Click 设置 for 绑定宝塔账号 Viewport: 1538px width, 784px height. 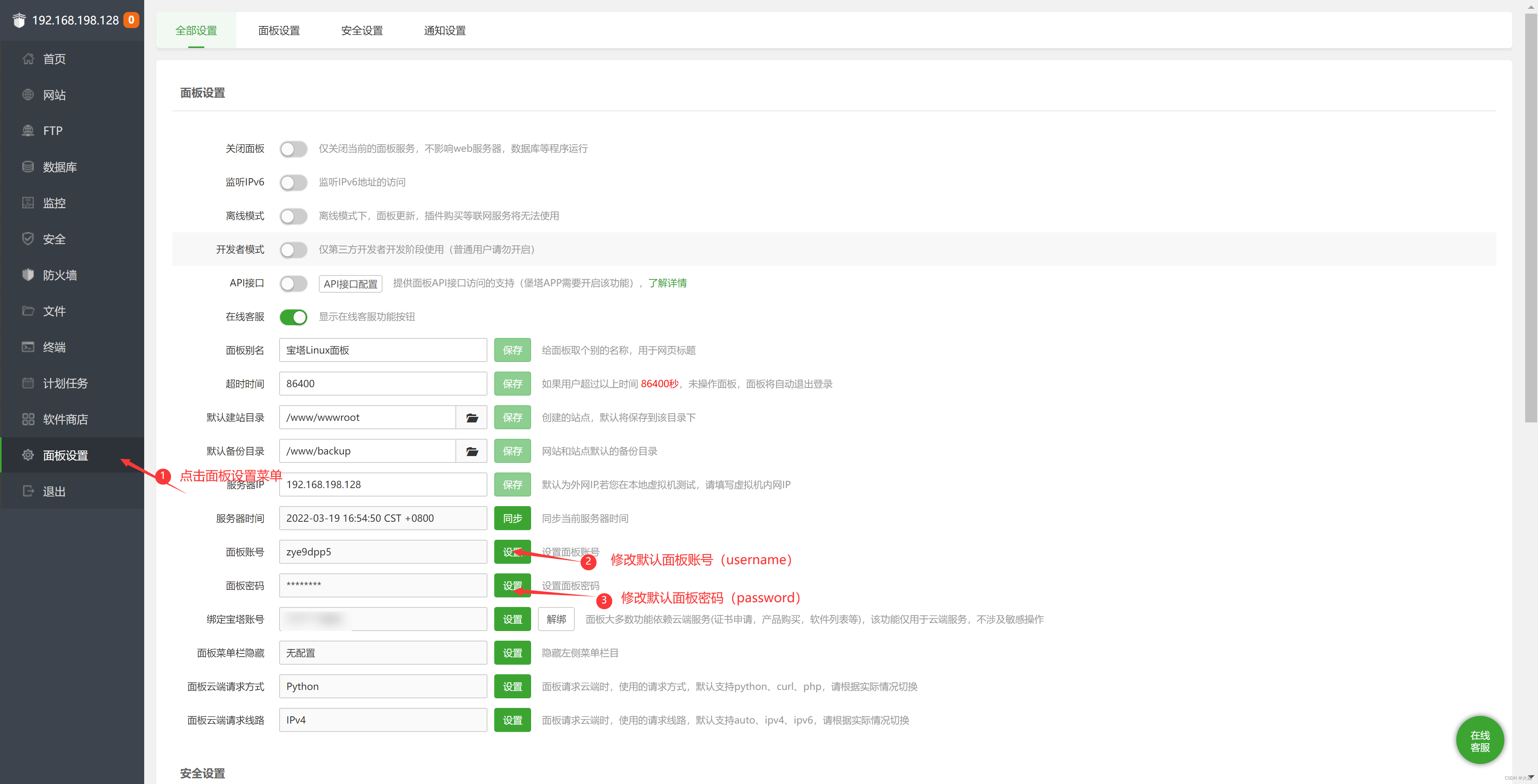coord(512,619)
